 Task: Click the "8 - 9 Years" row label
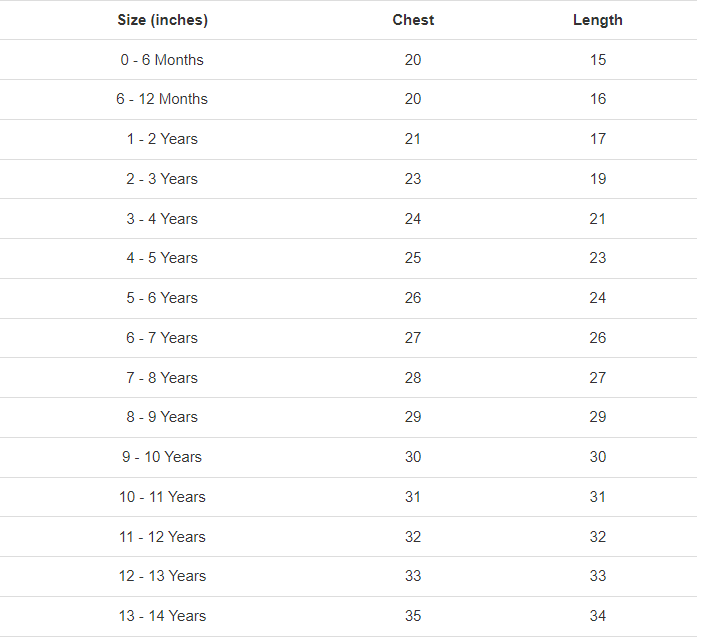point(162,417)
